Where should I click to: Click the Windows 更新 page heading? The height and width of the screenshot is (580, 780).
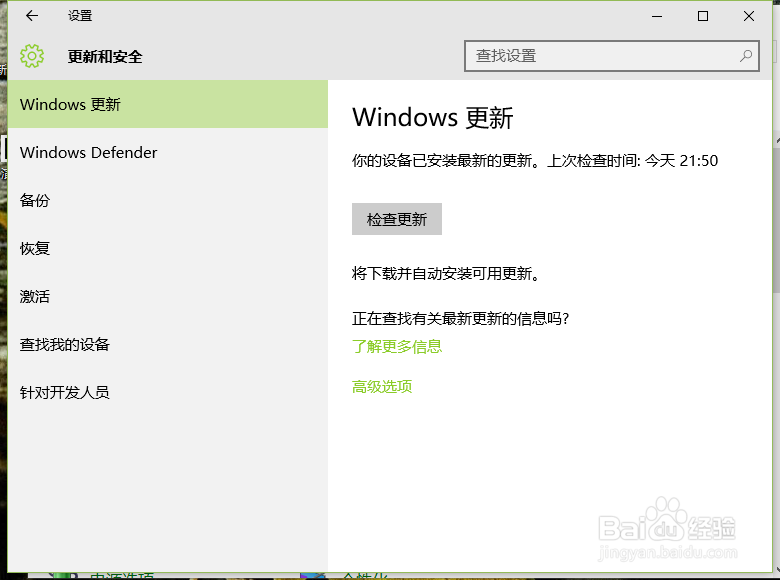(x=432, y=118)
